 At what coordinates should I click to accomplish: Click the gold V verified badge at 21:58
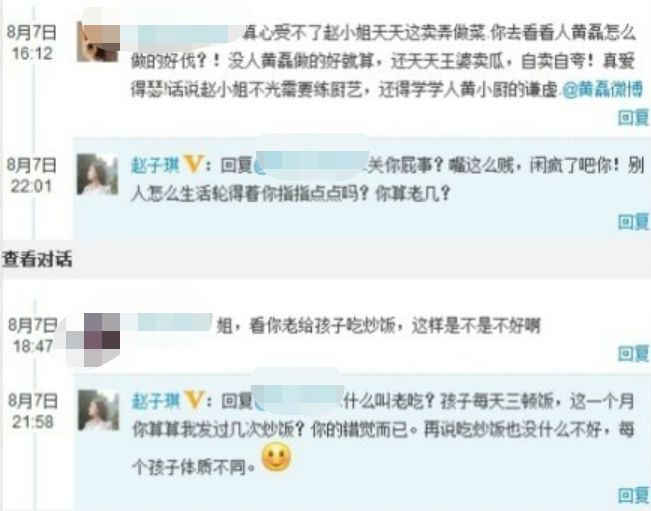point(194,400)
